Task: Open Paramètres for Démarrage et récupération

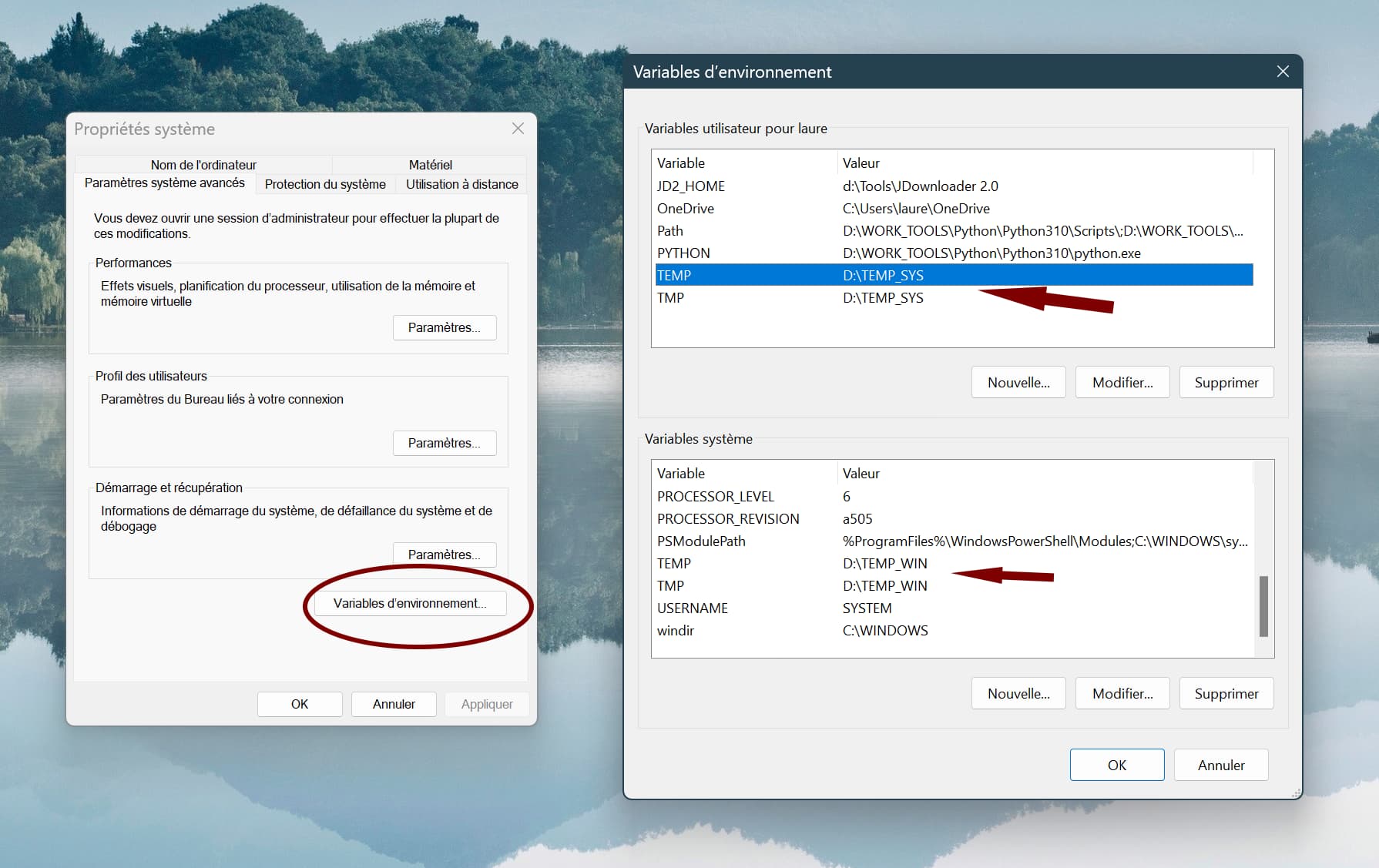Action: tap(445, 555)
